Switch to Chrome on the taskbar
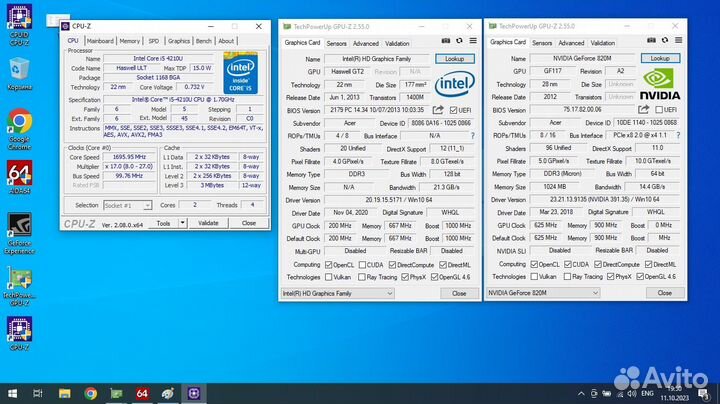 pos(90,393)
